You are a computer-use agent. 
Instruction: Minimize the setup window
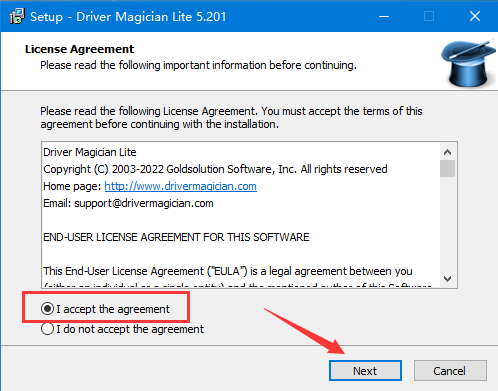(384, 16)
